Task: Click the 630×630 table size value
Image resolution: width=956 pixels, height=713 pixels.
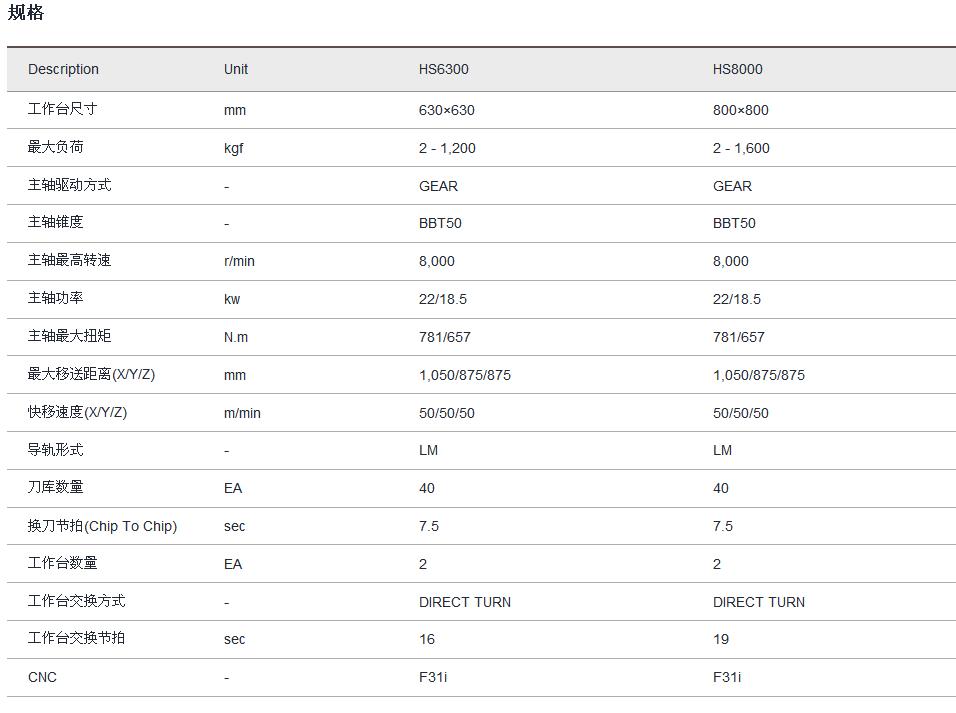Action: click(x=446, y=110)
